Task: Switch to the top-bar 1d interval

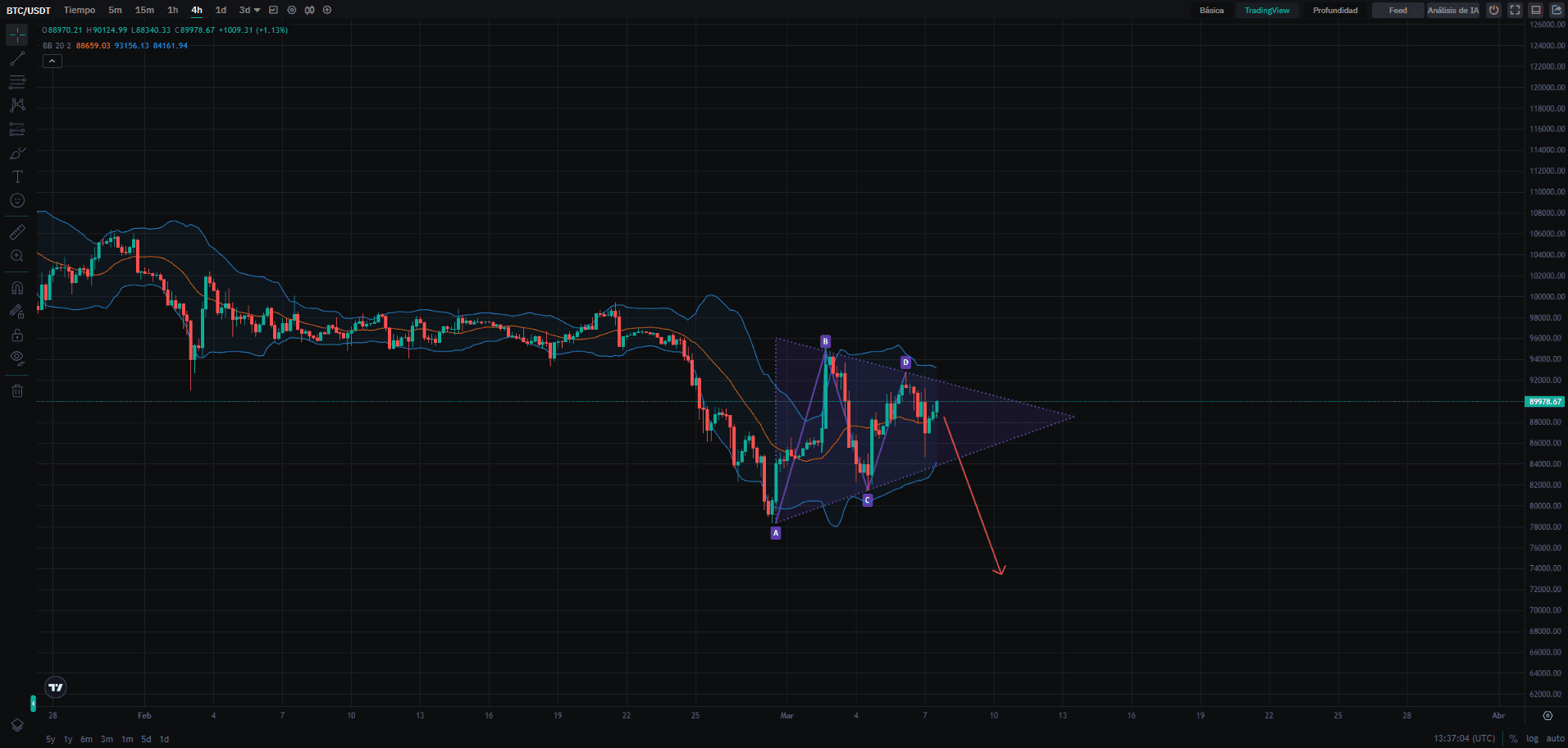Action: coord(221,10)
